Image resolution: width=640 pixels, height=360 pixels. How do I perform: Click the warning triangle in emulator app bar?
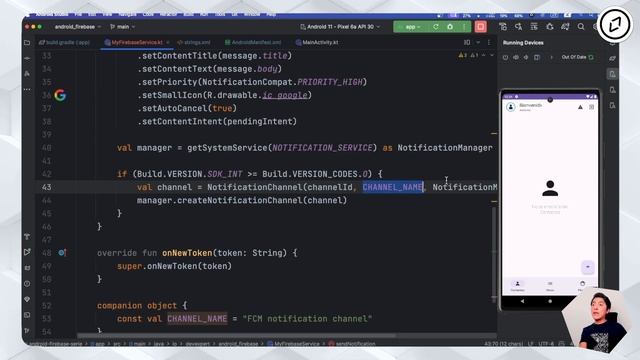click(x=580, y=107)
